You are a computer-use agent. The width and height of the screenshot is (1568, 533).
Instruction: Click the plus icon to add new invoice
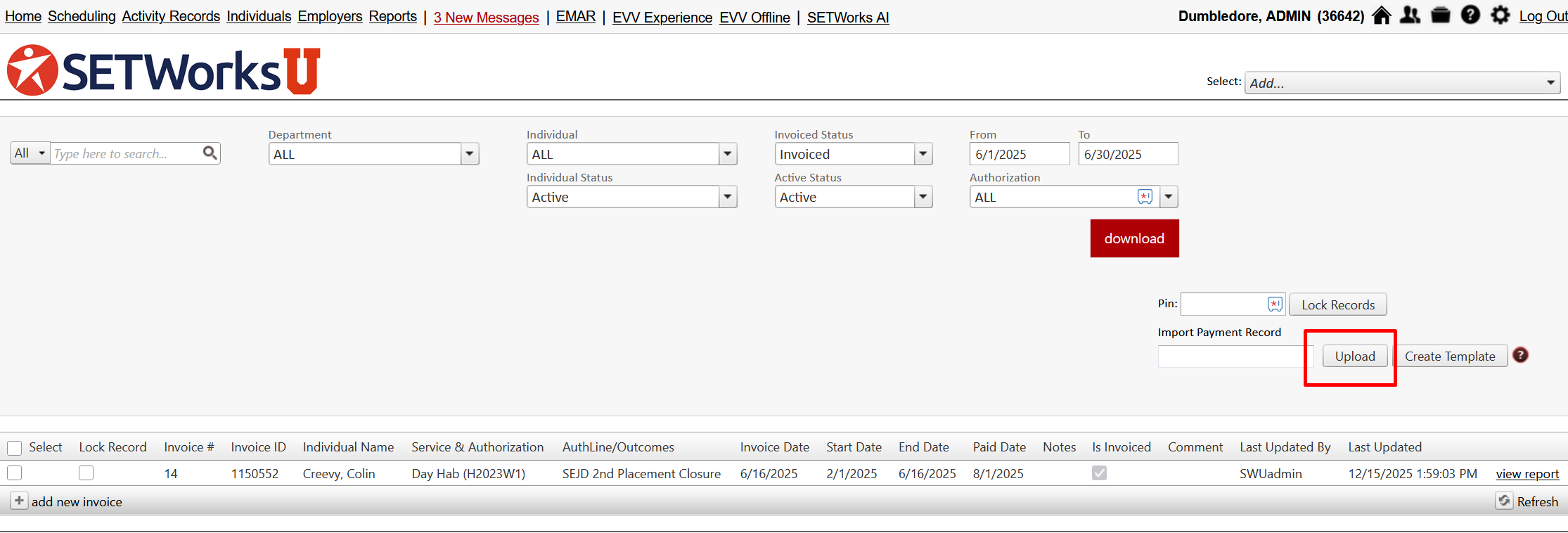click(19, 501)
